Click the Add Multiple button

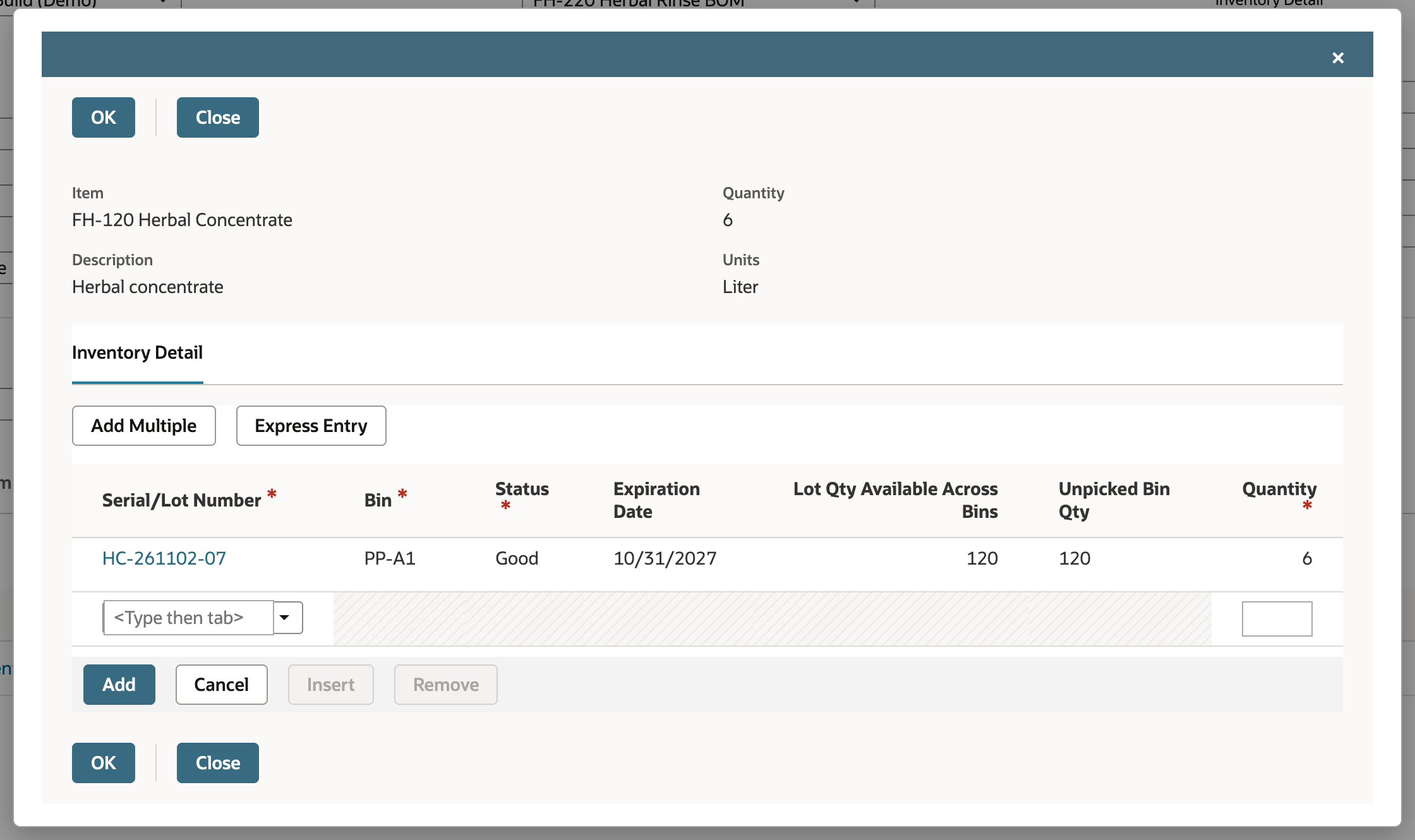(144, 426)
